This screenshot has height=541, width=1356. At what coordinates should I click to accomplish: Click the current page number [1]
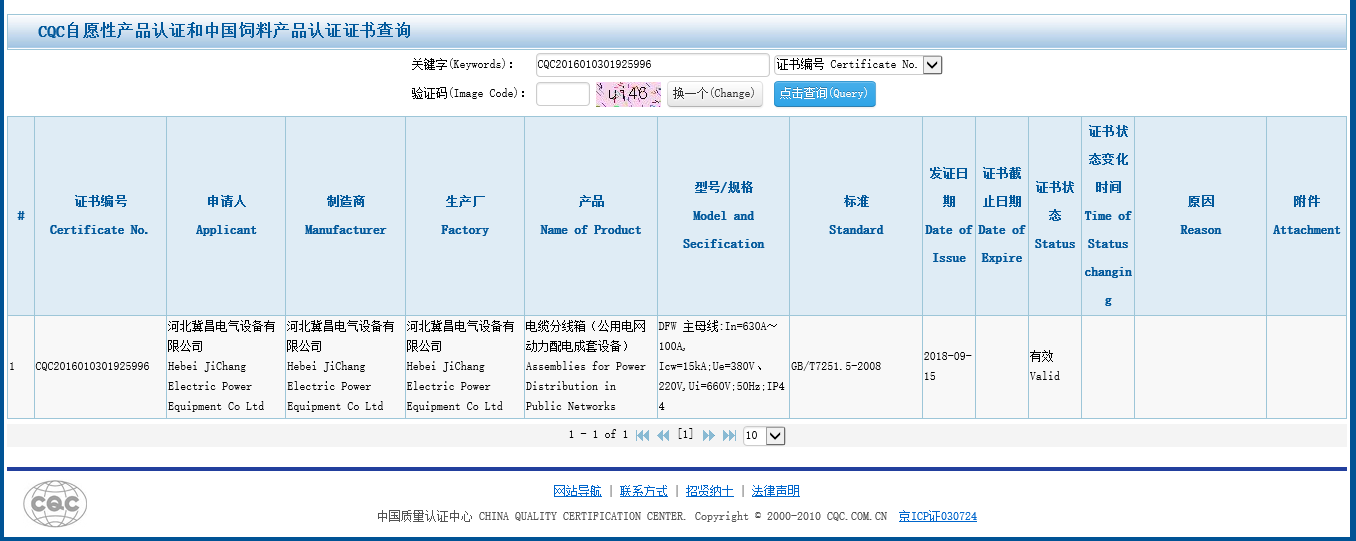pos(685,435)
